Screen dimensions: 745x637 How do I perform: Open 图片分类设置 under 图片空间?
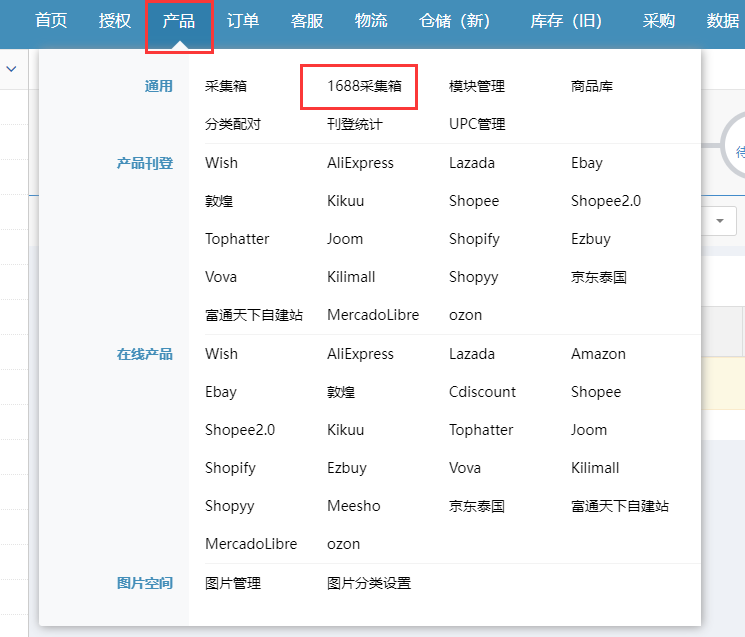coord(369,583)
